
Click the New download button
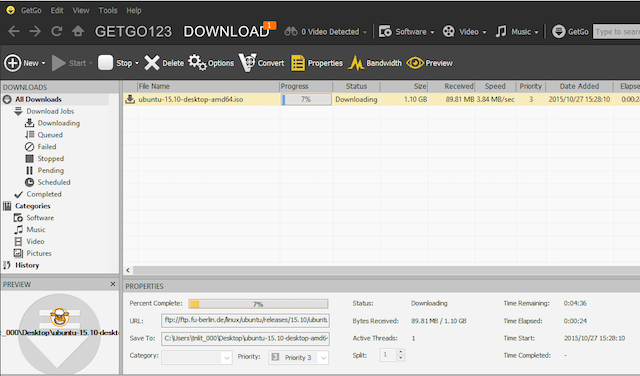point(21,63)
